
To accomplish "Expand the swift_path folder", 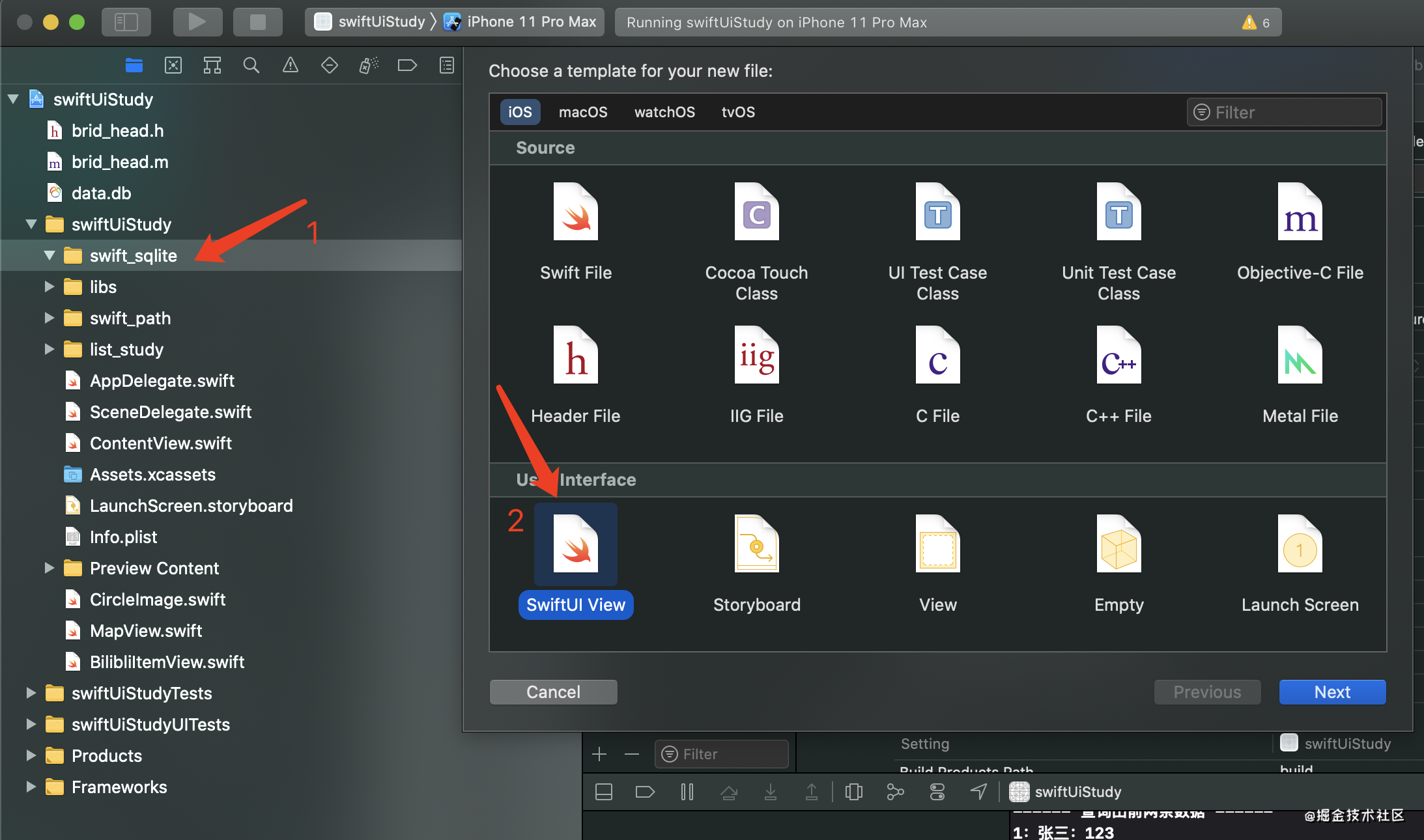I will point(50,318).
